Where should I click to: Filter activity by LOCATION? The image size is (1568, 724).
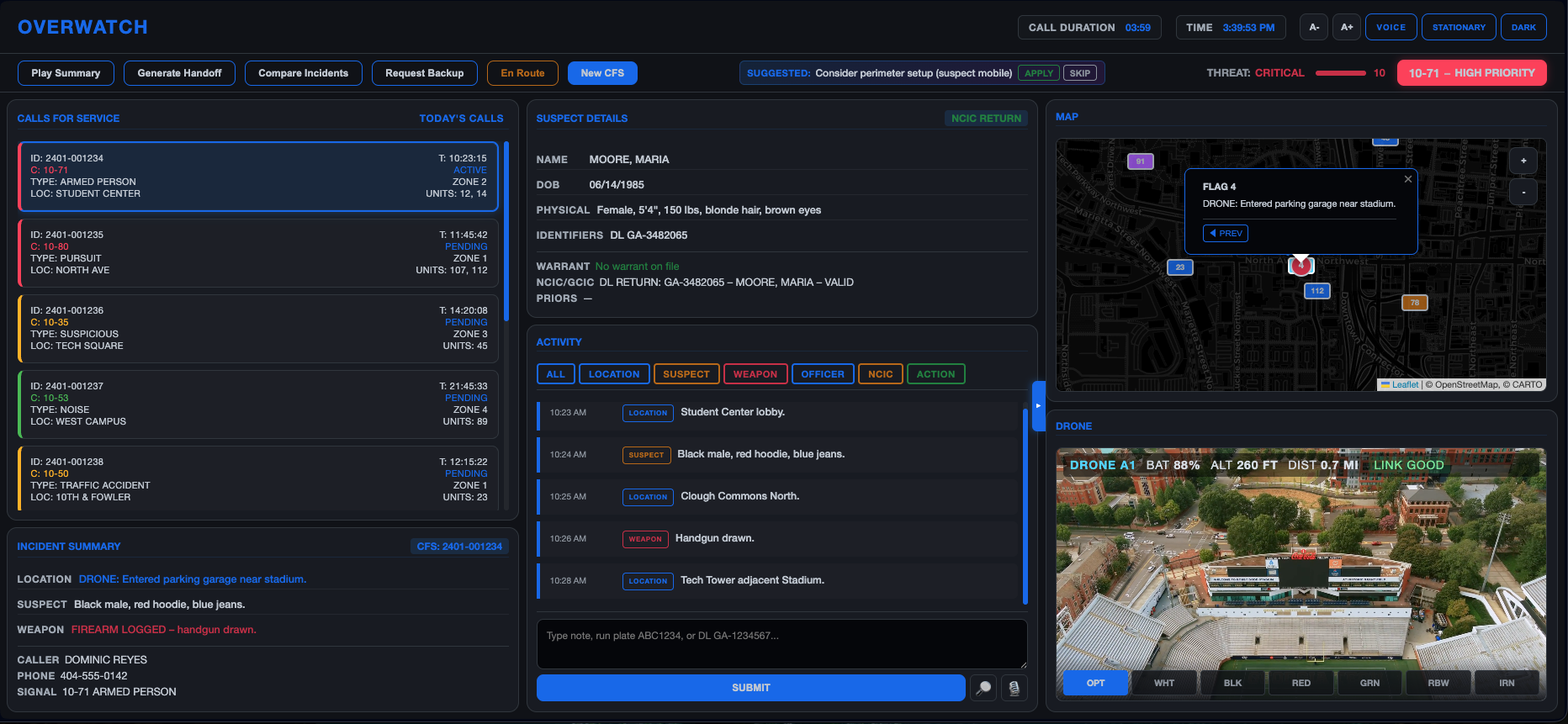pyautogui.click(x=614, y=374)
